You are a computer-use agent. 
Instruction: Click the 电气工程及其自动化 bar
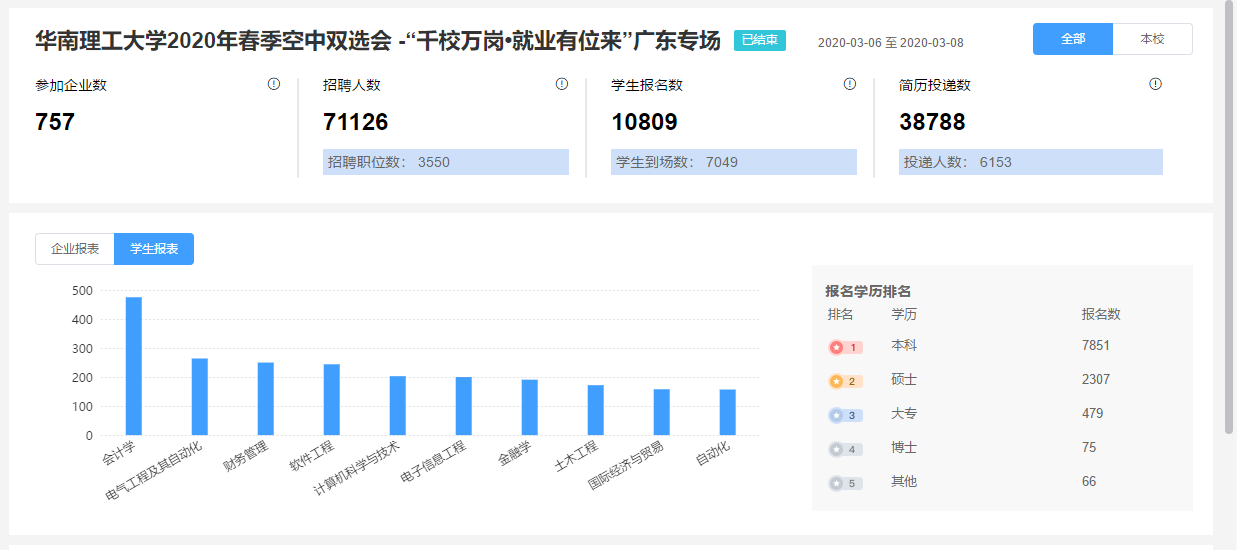[x=200, y=397]
